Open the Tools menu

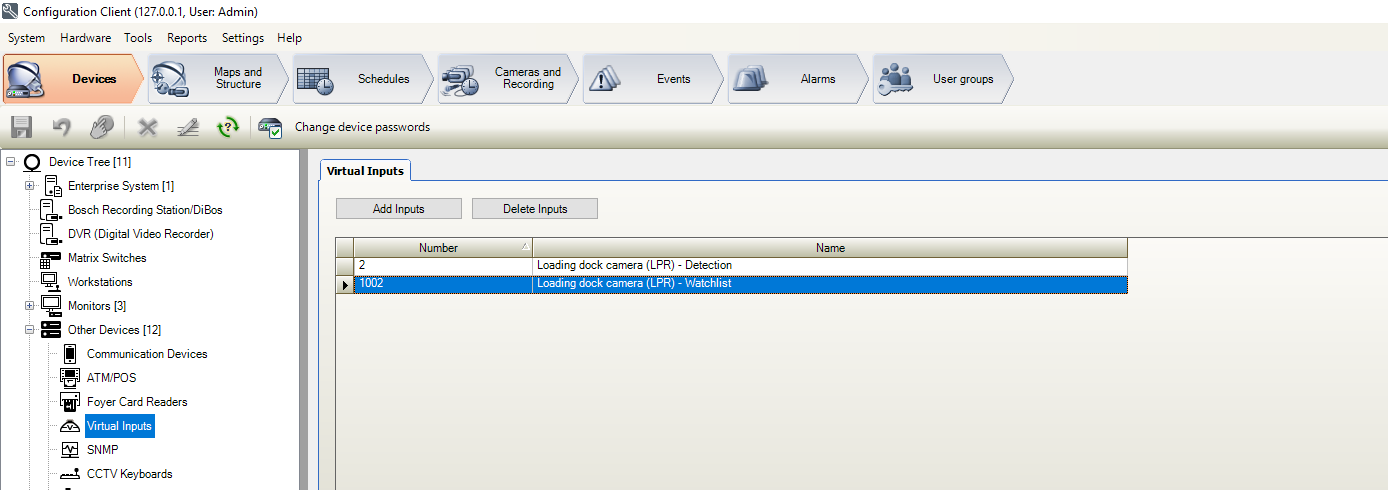pyautogui.click(x=138, y=38)
